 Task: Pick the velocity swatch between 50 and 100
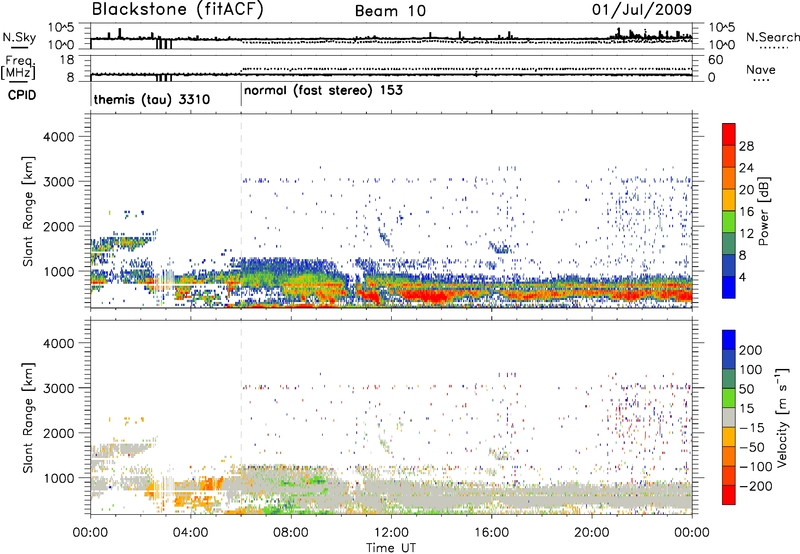(x=729, y=379)
